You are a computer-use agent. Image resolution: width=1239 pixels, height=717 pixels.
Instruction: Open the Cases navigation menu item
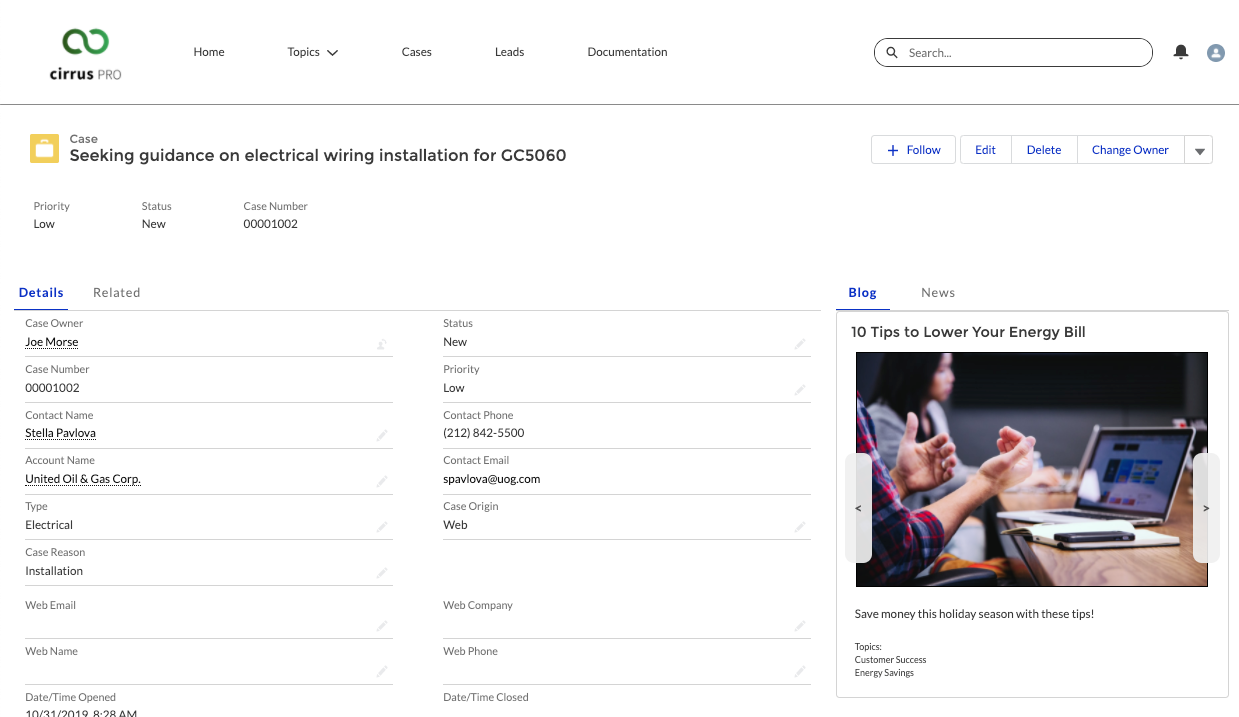click(x=416, y=52)
